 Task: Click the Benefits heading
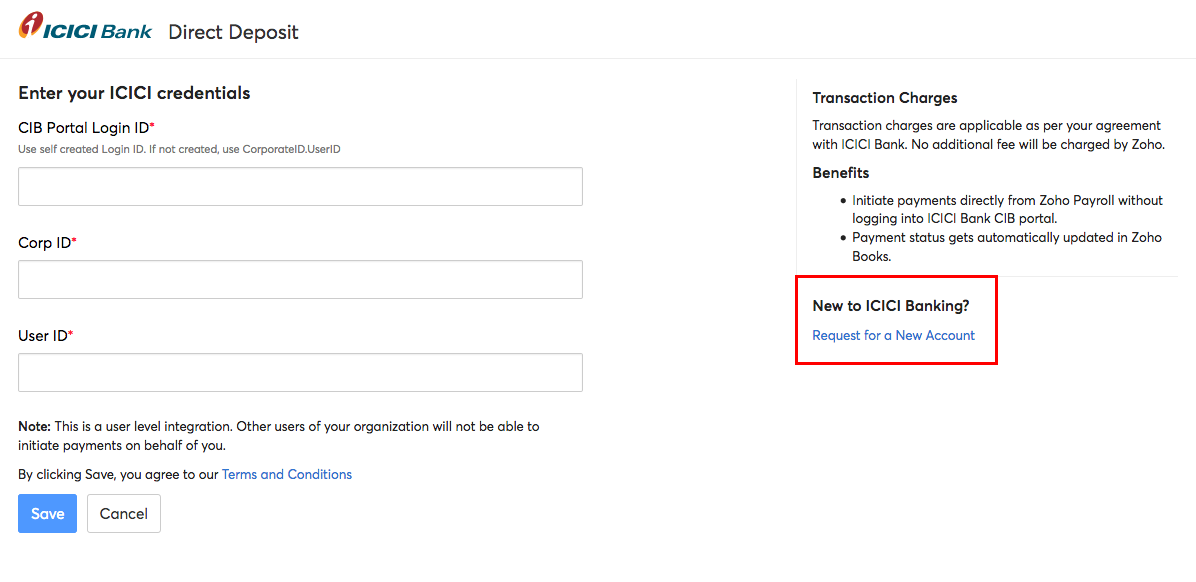pos(841,172)
